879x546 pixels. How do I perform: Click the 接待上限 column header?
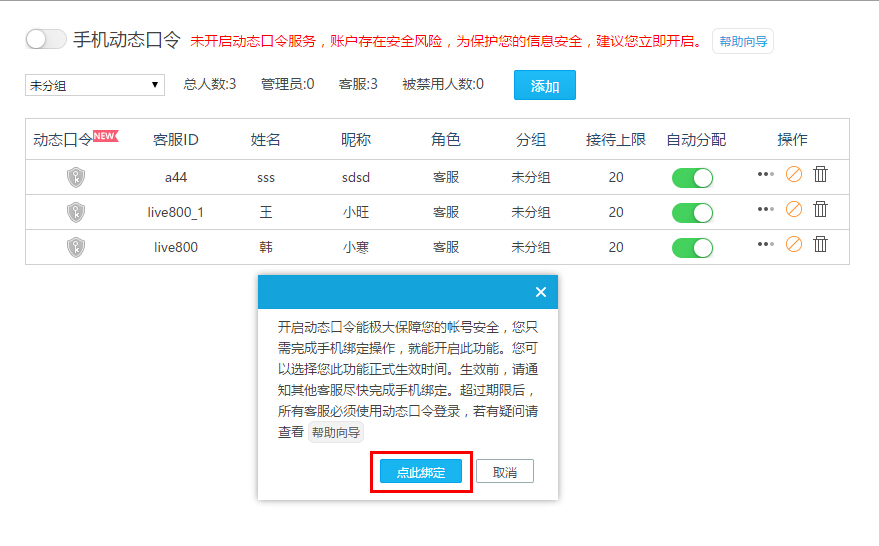(616, 140)
